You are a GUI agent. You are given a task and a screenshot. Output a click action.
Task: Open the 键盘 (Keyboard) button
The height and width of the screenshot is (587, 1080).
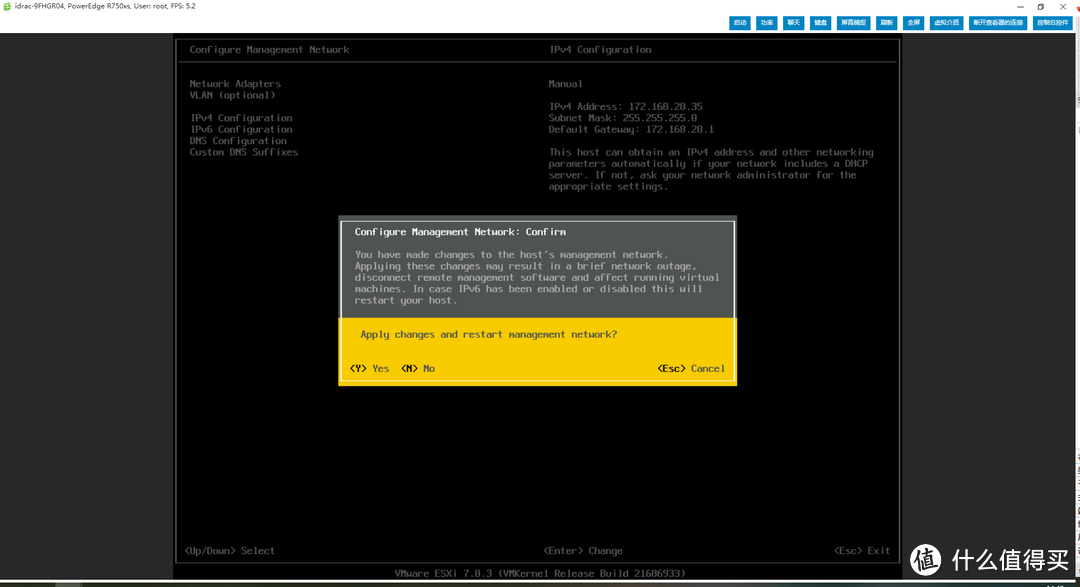pyautogui.click(x=820, y=23)
